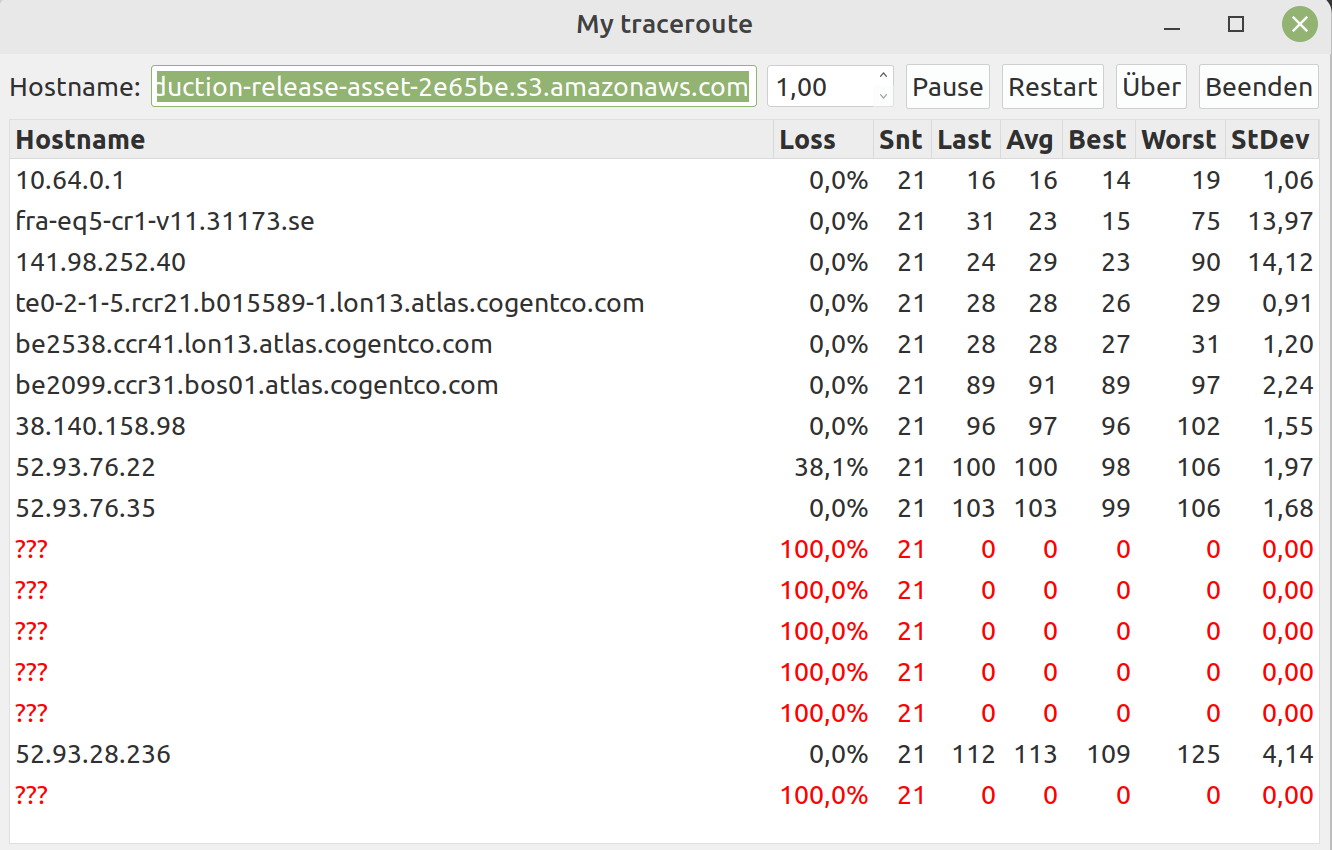Open the Über about dialog
This screenshot has height=850, width=1332.
point(1151,87)
